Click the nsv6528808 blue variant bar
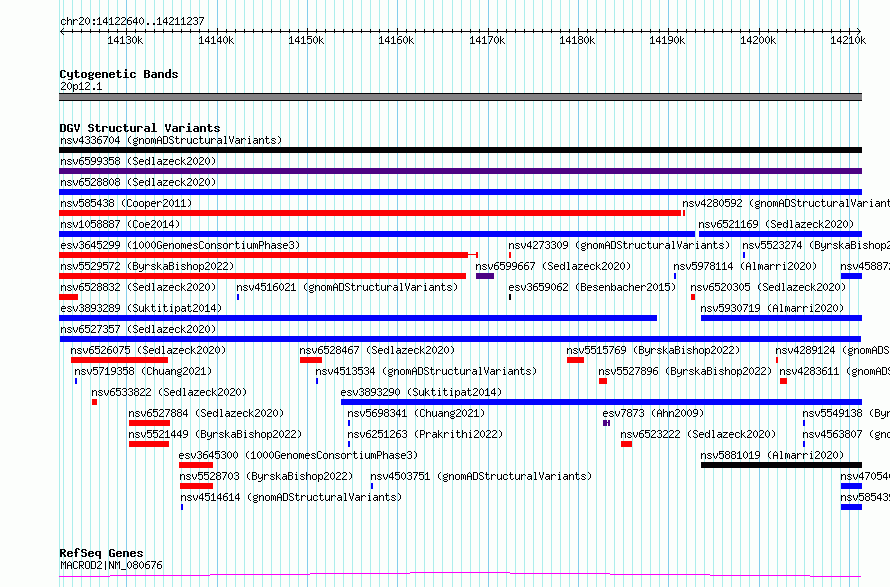This screenshot has height=587, width=890. pos(460,192)
